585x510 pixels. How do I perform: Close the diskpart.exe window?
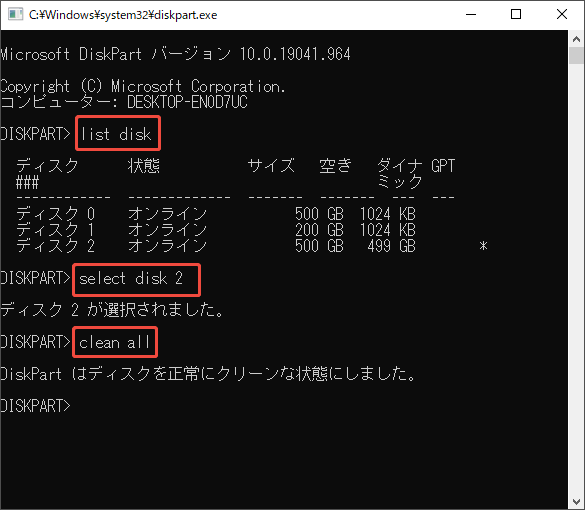pos(561,15)
